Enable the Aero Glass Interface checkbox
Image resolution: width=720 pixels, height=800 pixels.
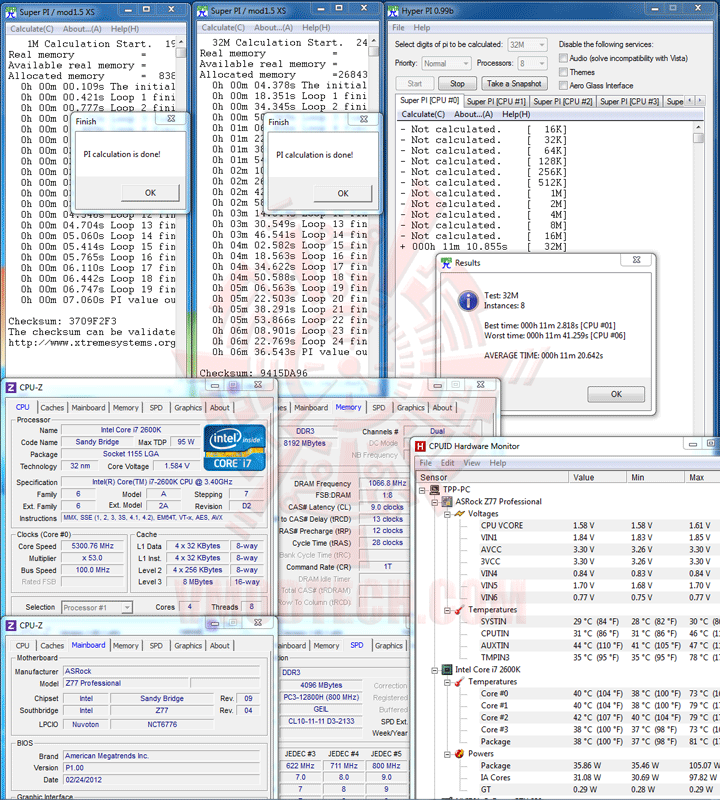[x=563, y=85]
